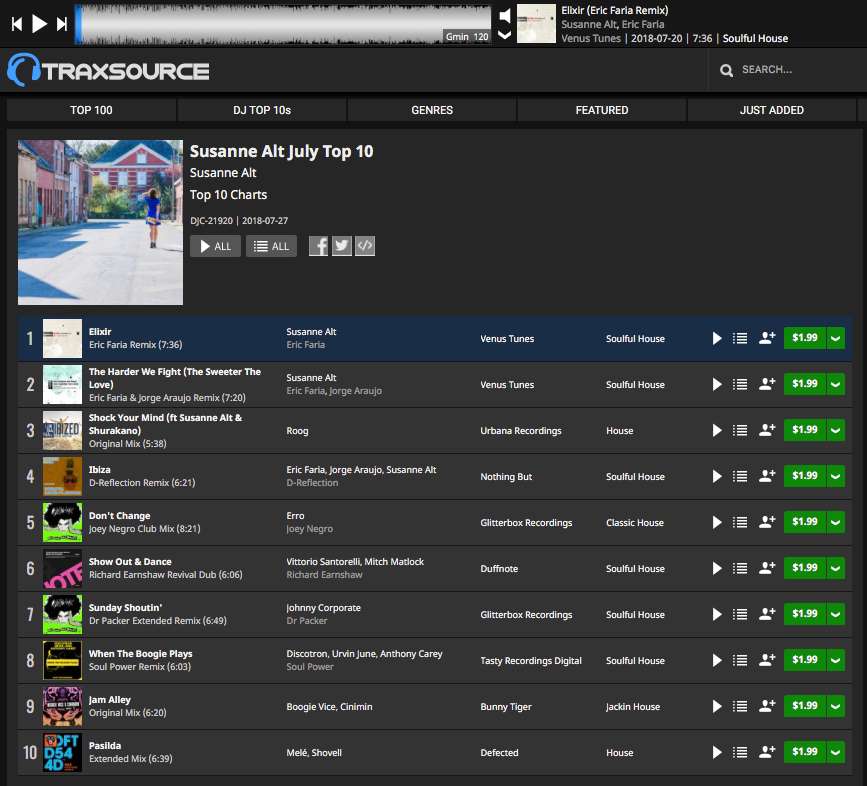Play Pasilda track
Viewport: 867px width, 786px height.
(717, 752)
